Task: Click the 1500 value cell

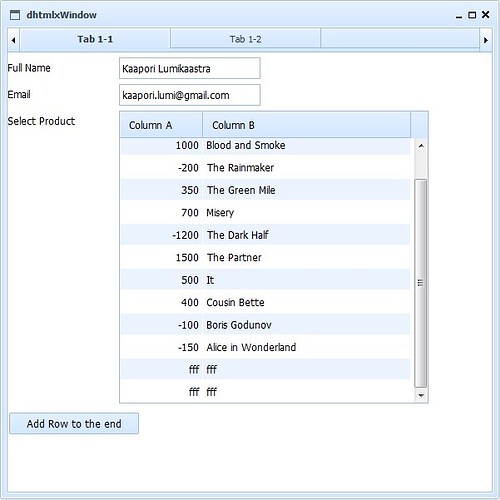Action: tap(162, 257)
